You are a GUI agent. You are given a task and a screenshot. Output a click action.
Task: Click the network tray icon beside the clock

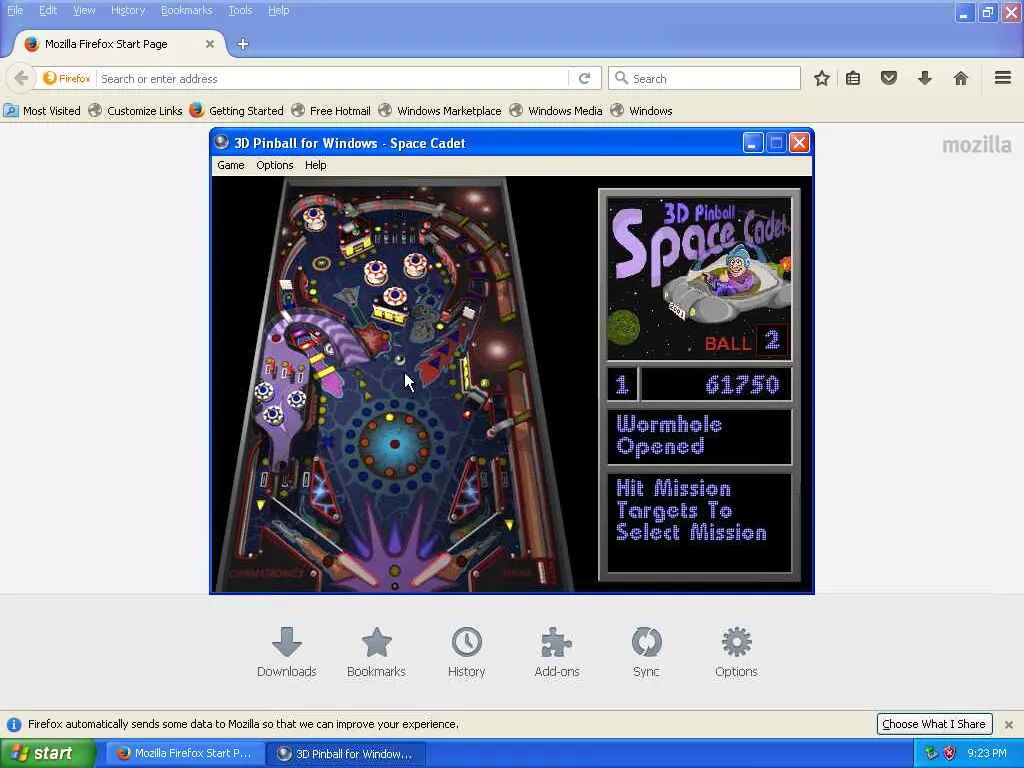tap(931, 753)
